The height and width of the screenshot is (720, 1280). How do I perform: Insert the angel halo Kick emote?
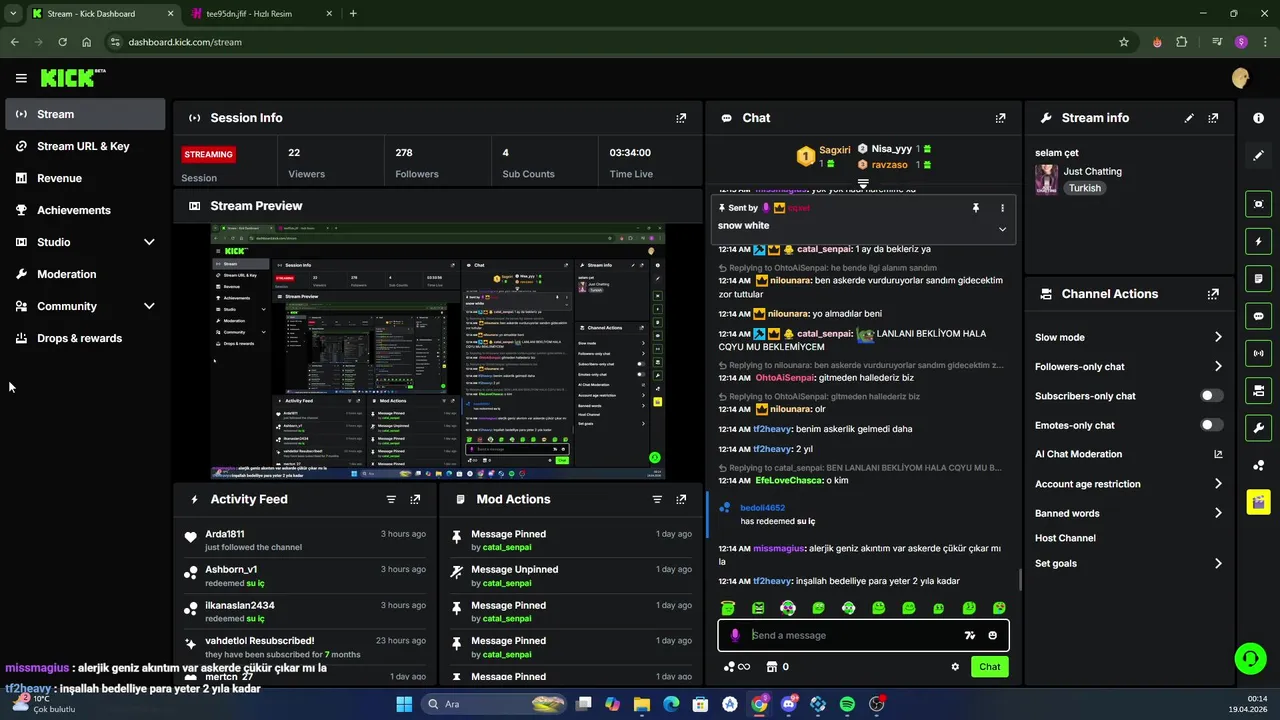pos(729,608)
